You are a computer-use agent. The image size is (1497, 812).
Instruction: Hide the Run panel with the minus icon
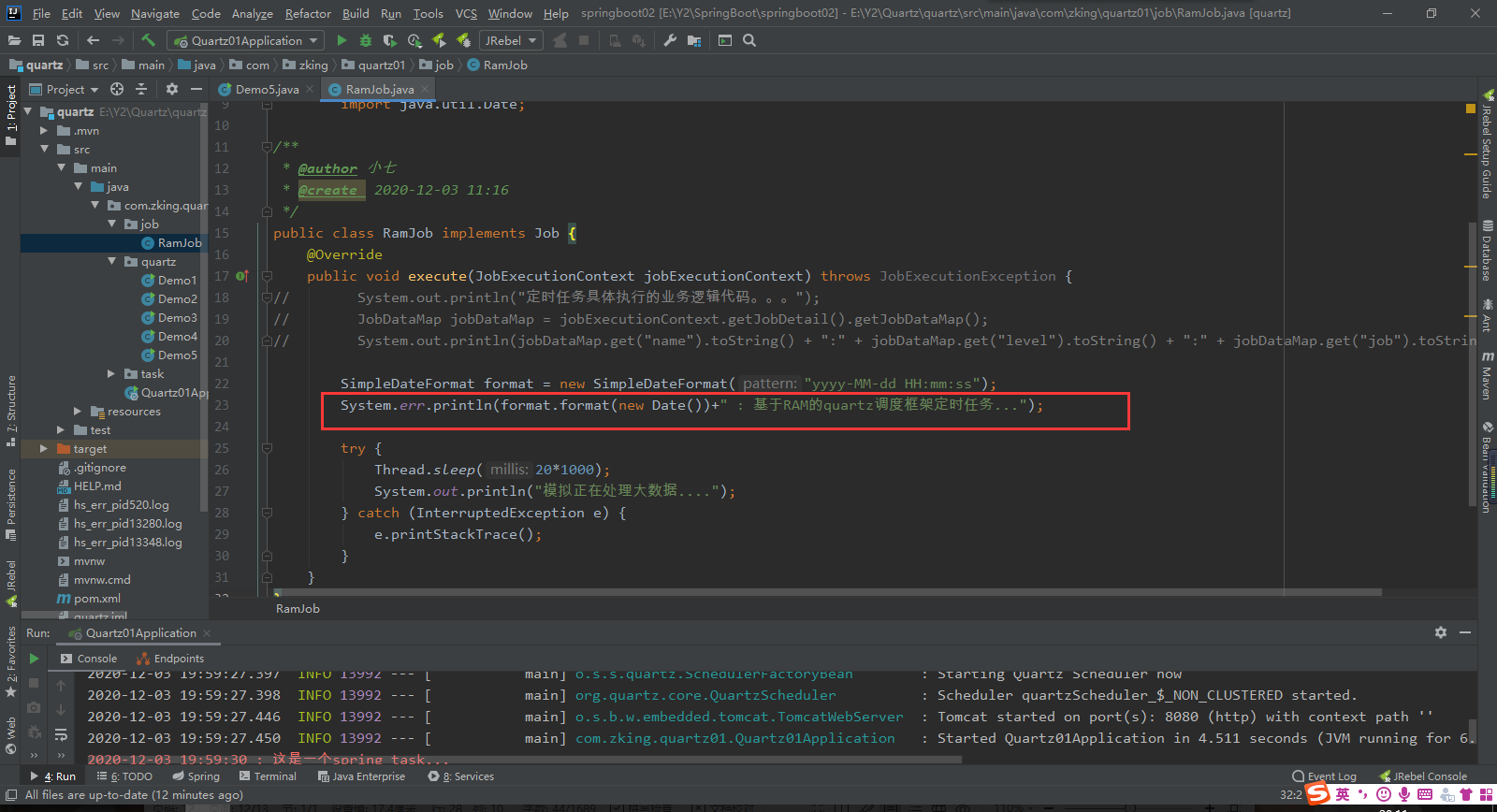tap(1465, 632)
